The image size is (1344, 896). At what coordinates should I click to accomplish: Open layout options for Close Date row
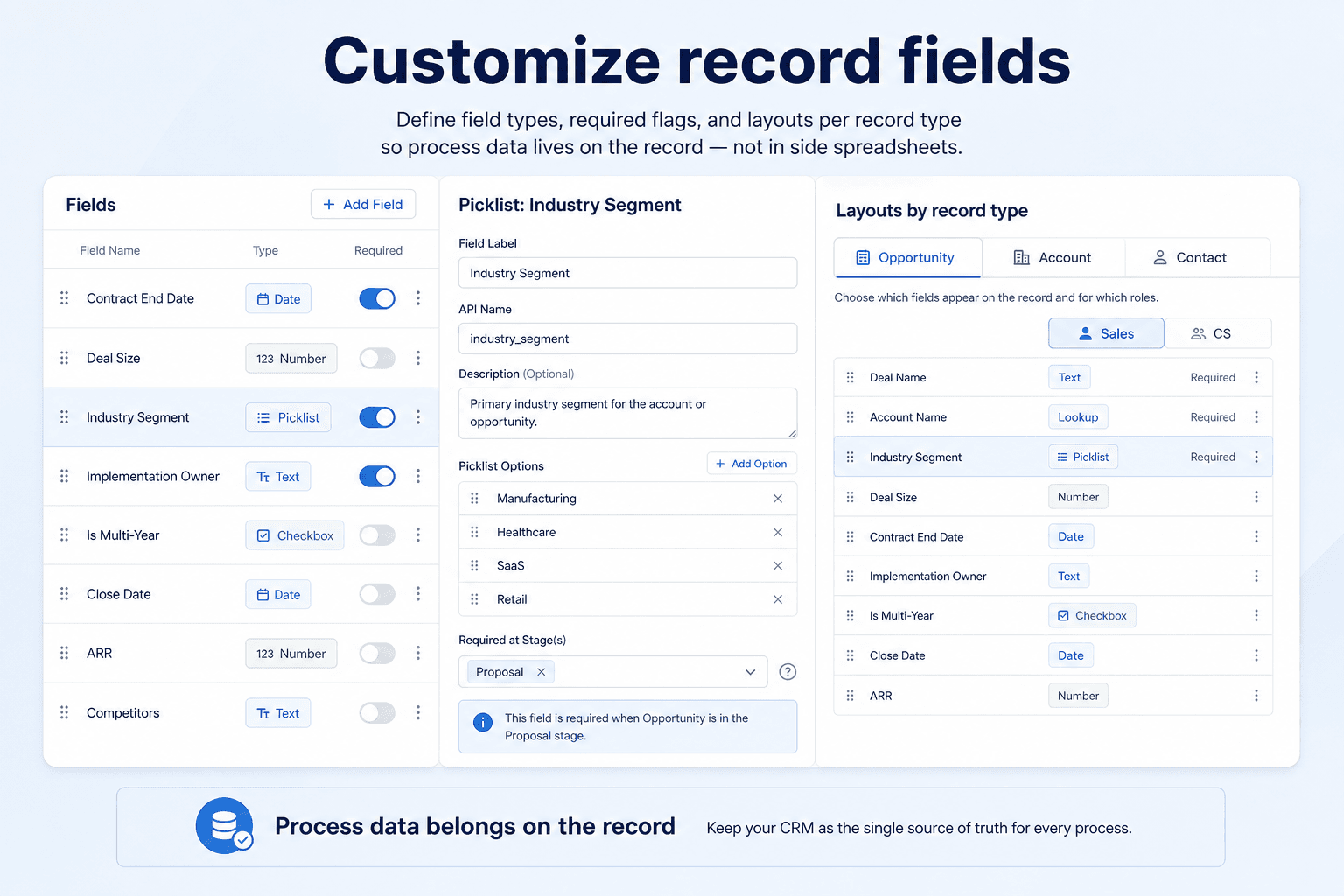tap(1256, 655)
